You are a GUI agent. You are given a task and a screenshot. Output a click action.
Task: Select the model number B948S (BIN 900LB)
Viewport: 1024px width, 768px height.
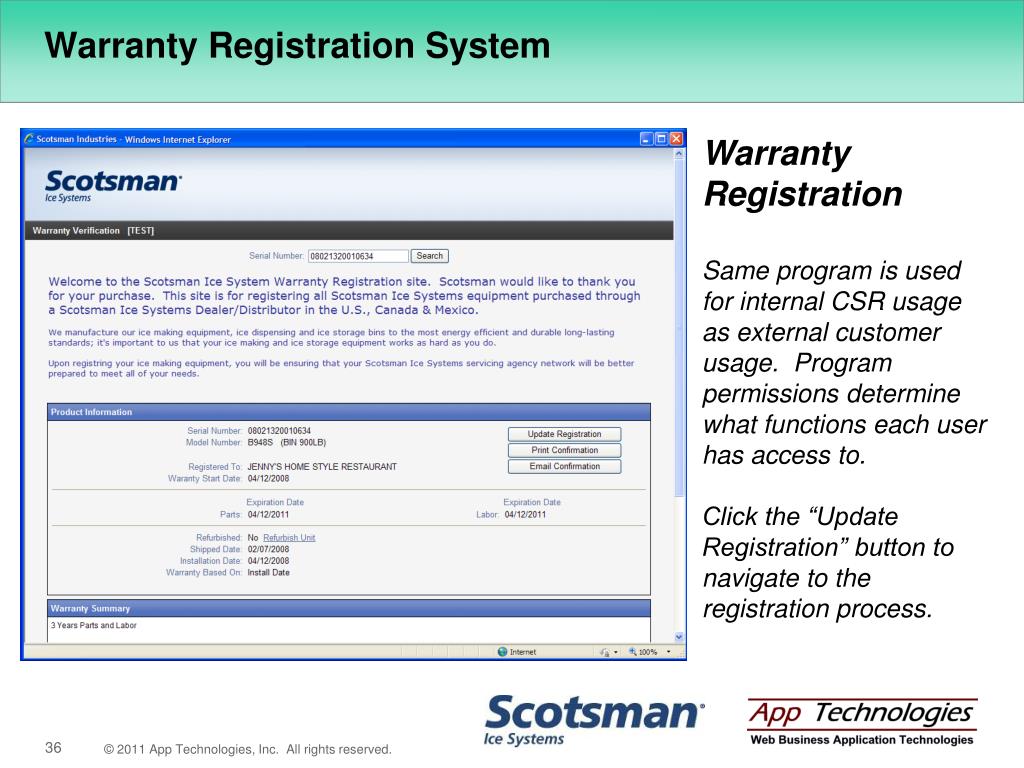tap(287, 443)
